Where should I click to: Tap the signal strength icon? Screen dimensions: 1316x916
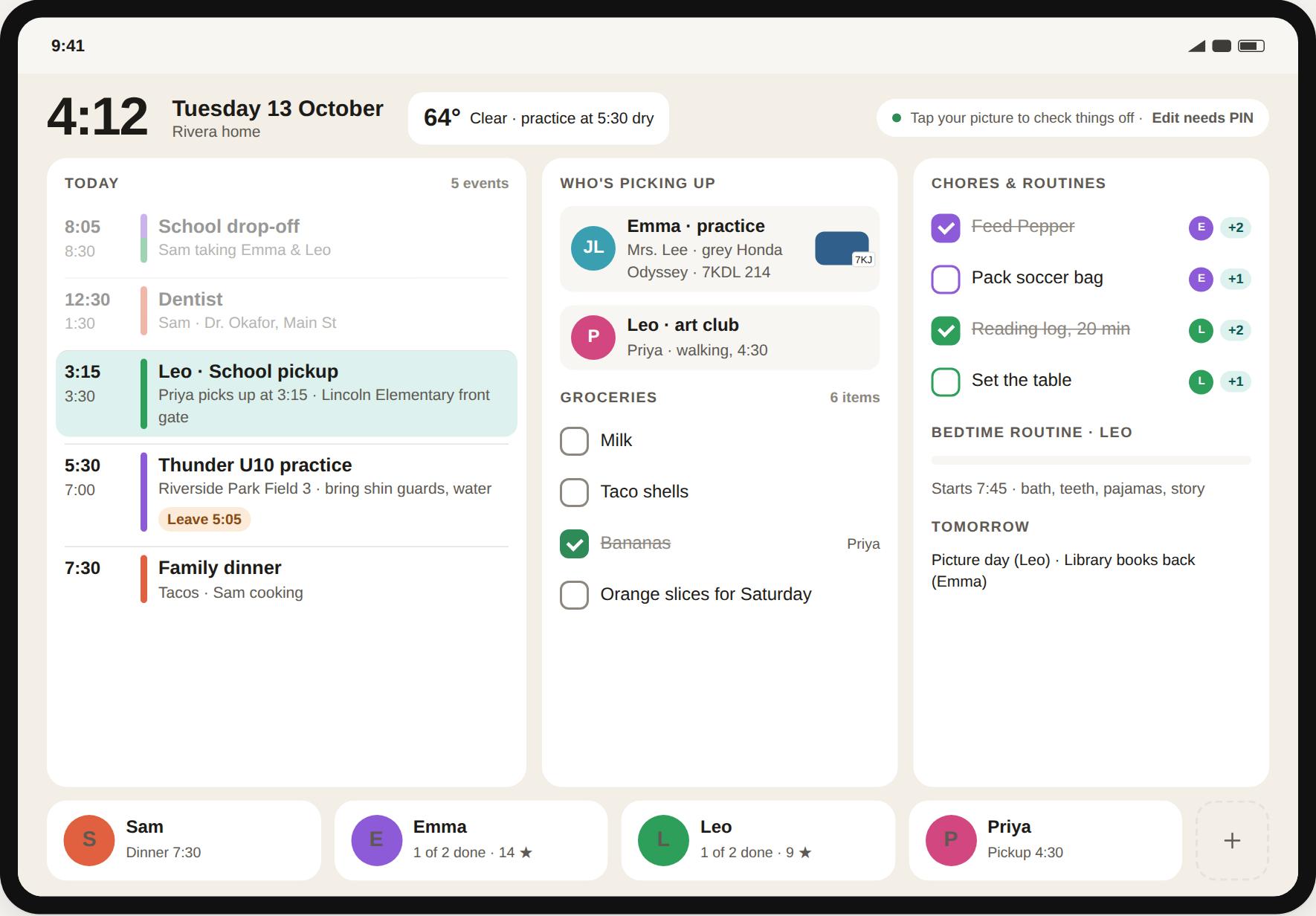click(x=1196, y=46)
